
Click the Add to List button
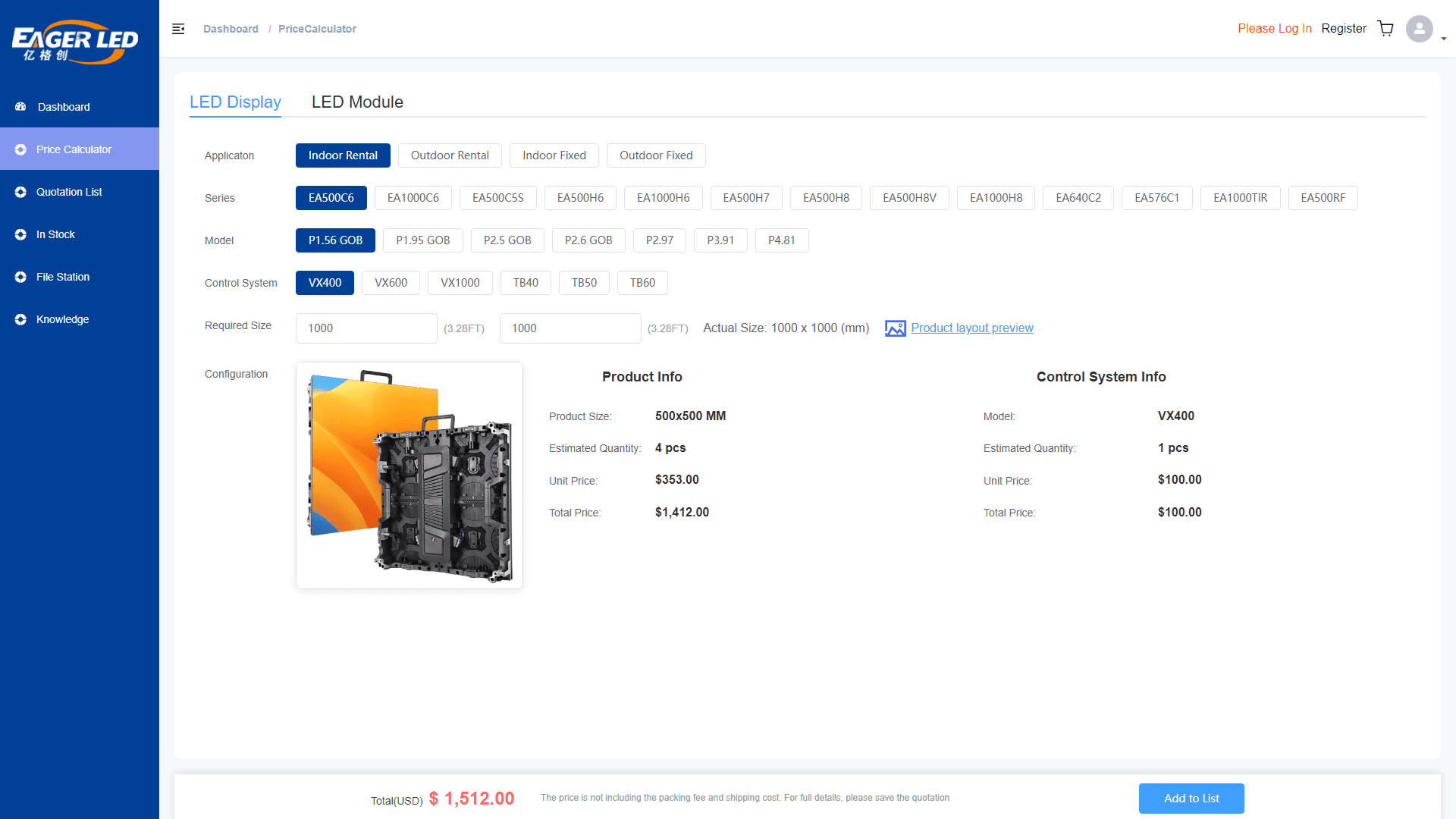pyautogui.click(x=1191, y=799)
